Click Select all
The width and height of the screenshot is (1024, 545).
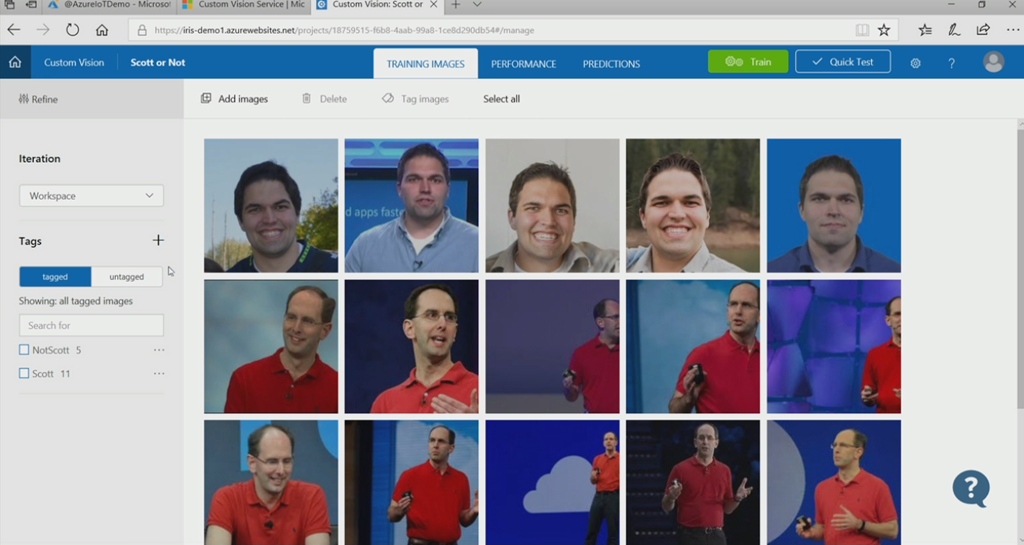click(502, 99)
